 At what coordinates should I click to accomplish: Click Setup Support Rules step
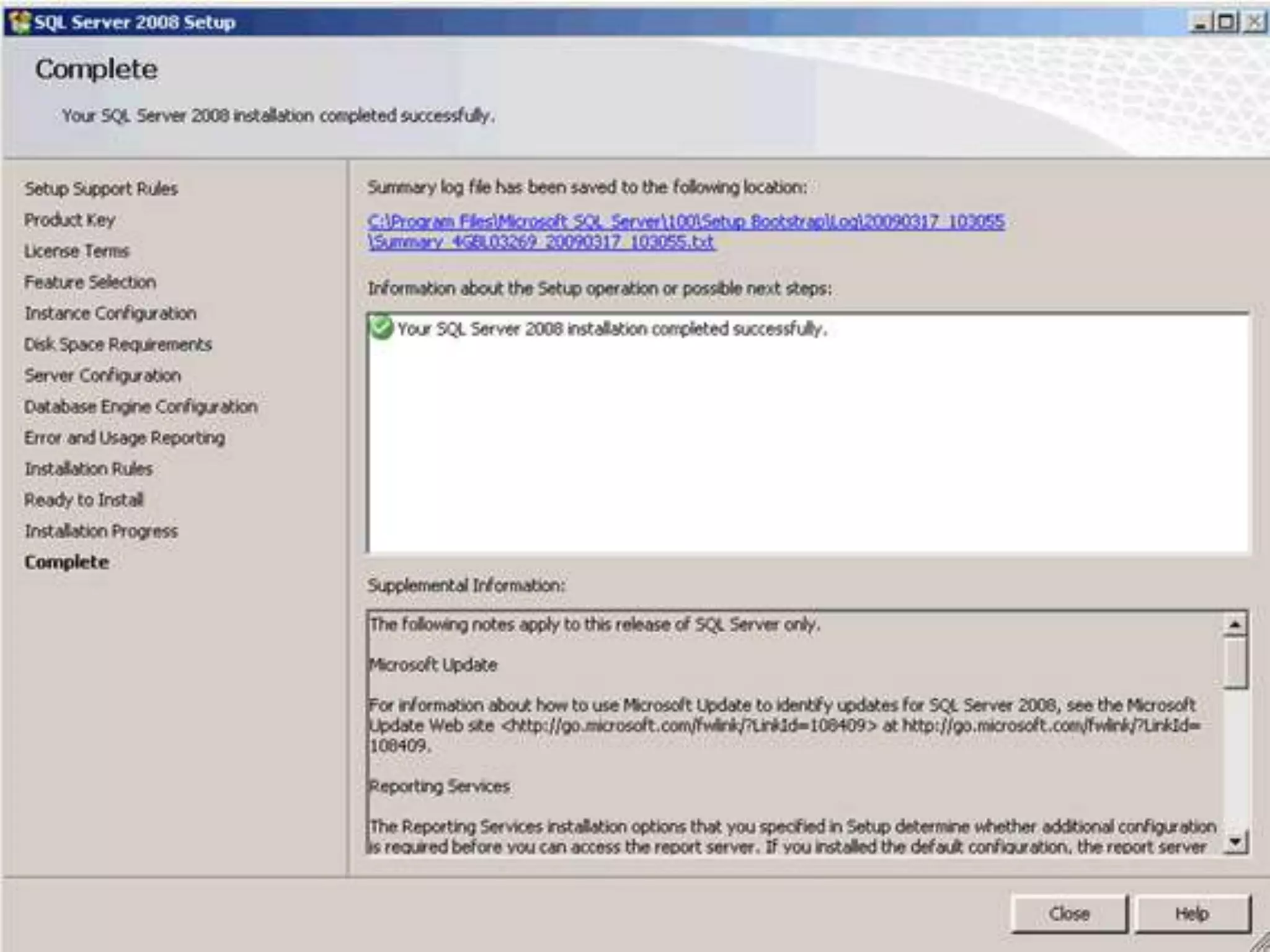click(101, 188)
